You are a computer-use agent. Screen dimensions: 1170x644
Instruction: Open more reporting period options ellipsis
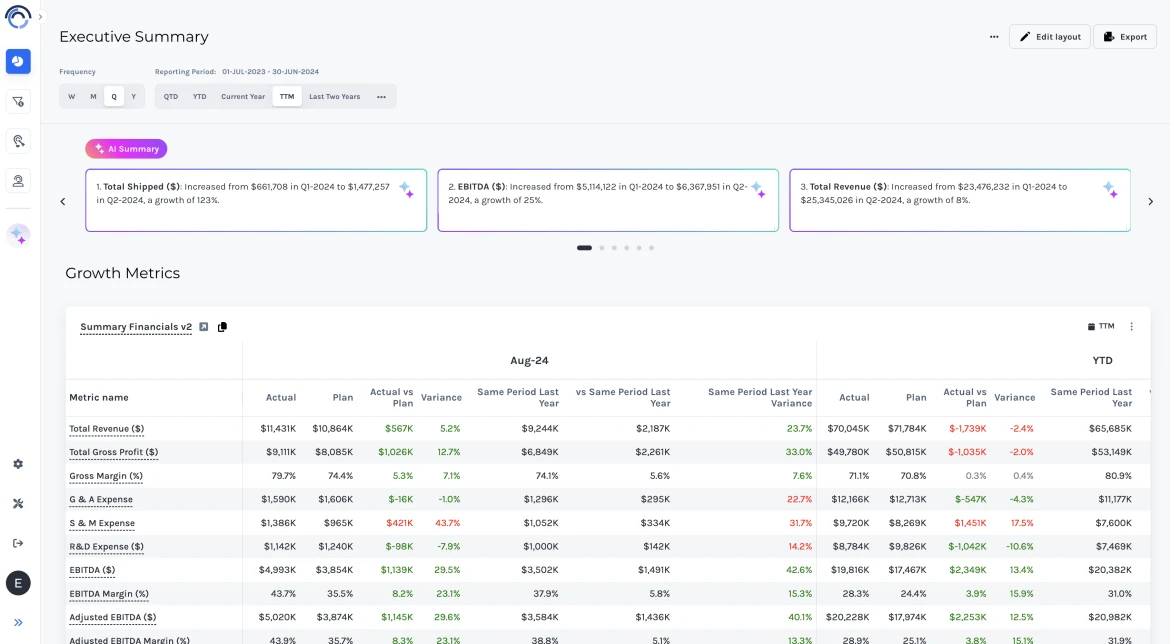[x=381, y=97]
